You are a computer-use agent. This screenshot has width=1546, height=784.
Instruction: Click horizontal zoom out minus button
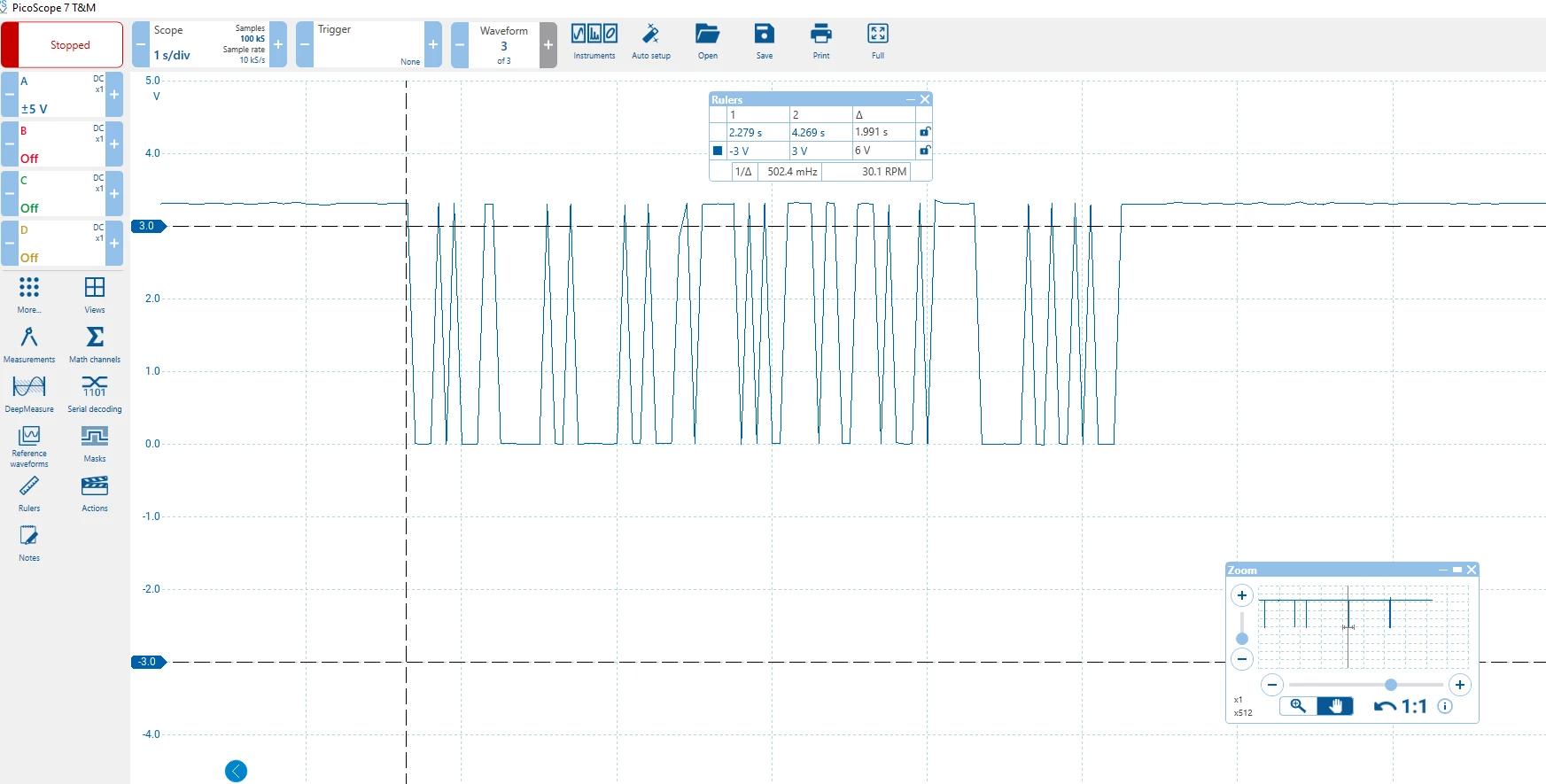click(1272, 685)
